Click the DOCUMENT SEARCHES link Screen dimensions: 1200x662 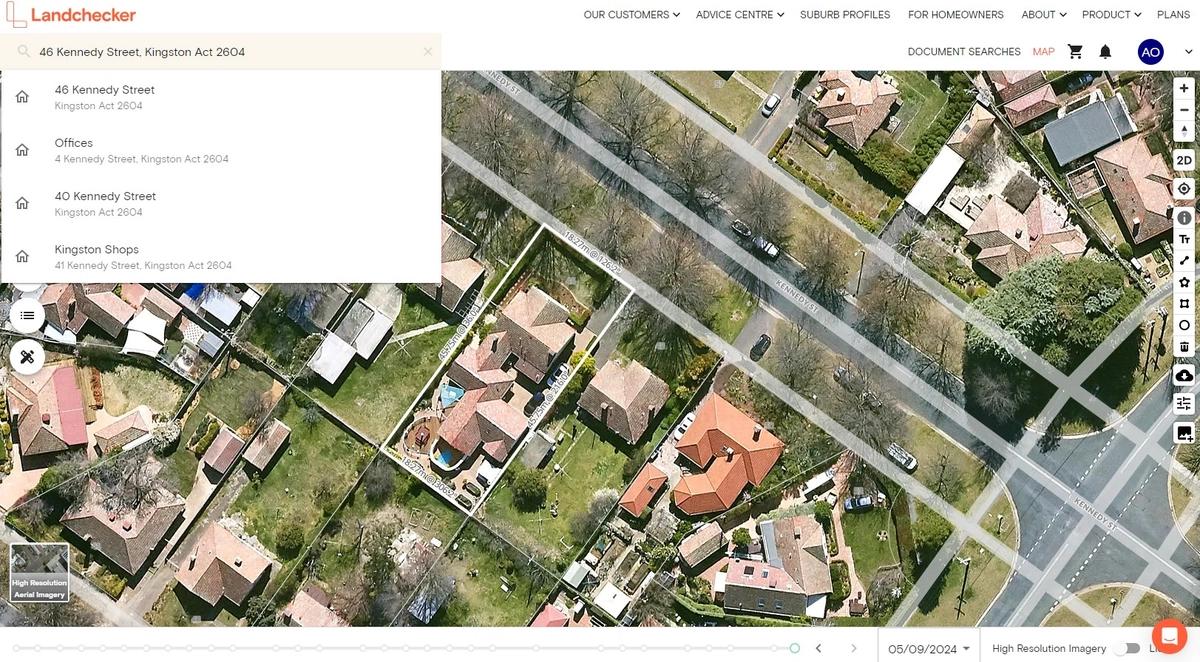point(963,51)
